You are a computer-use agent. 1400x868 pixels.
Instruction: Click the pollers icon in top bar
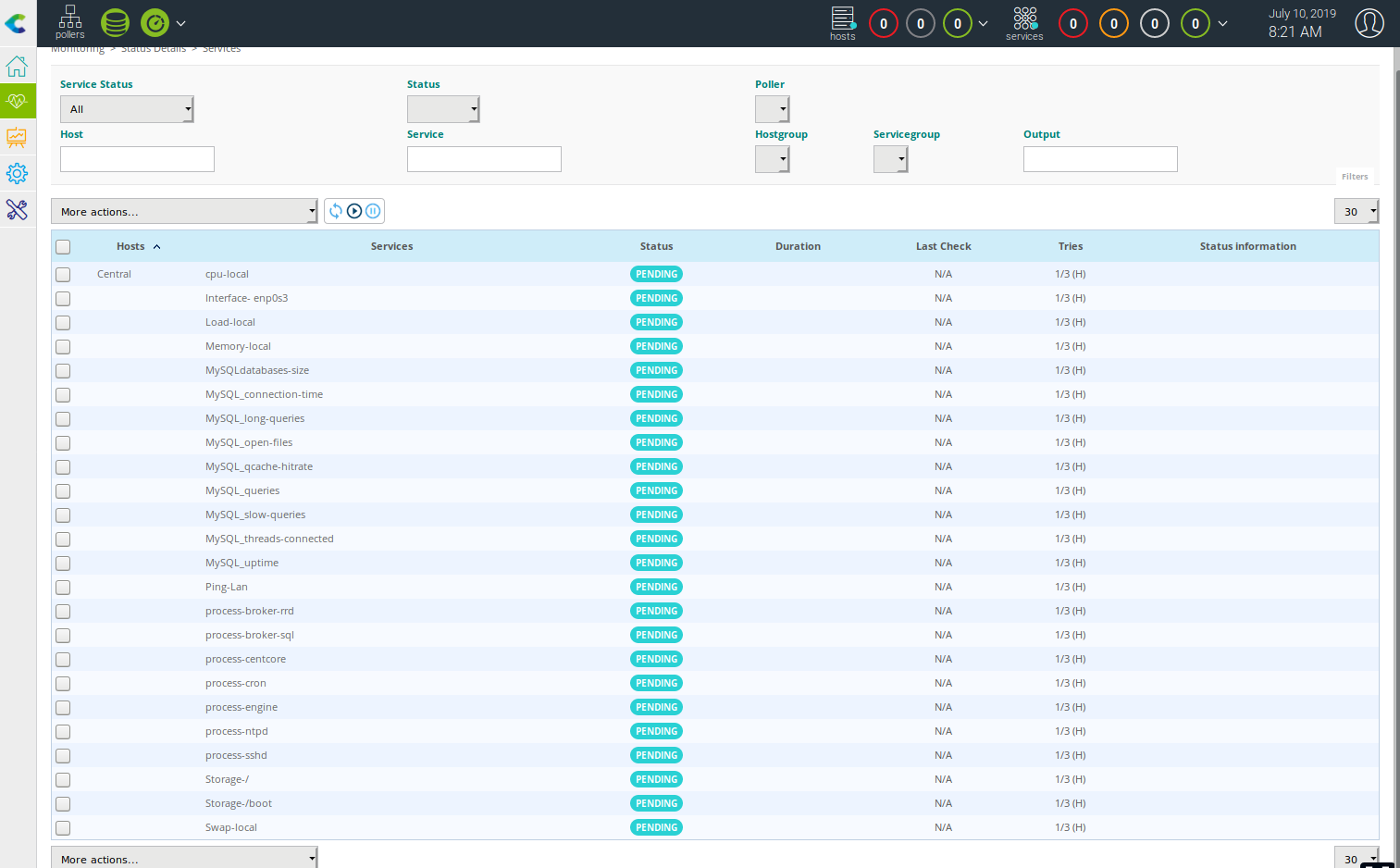click(x=69, y=22)
